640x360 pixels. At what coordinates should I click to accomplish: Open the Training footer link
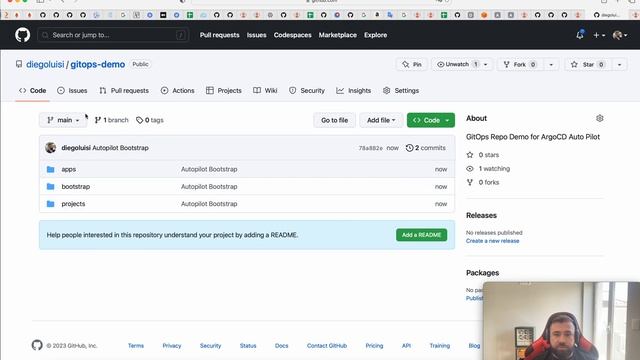point(440,346)
